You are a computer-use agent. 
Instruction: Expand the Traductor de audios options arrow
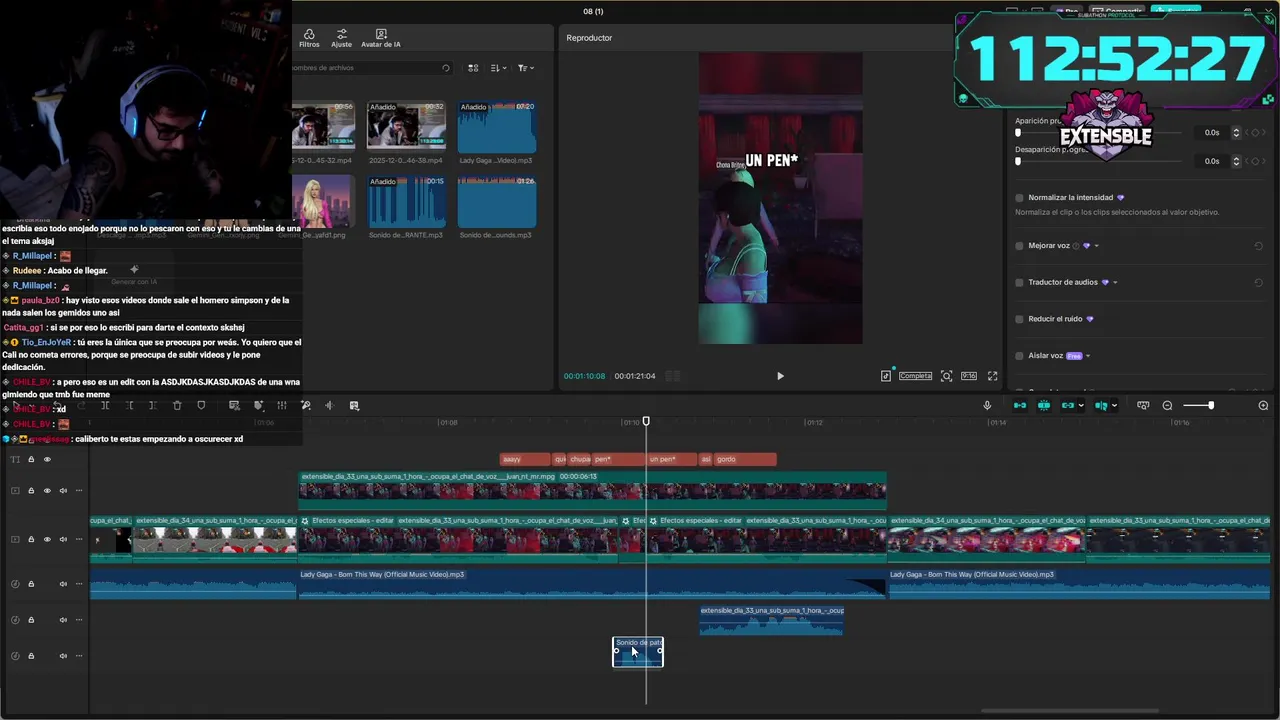pos(1115,283)
